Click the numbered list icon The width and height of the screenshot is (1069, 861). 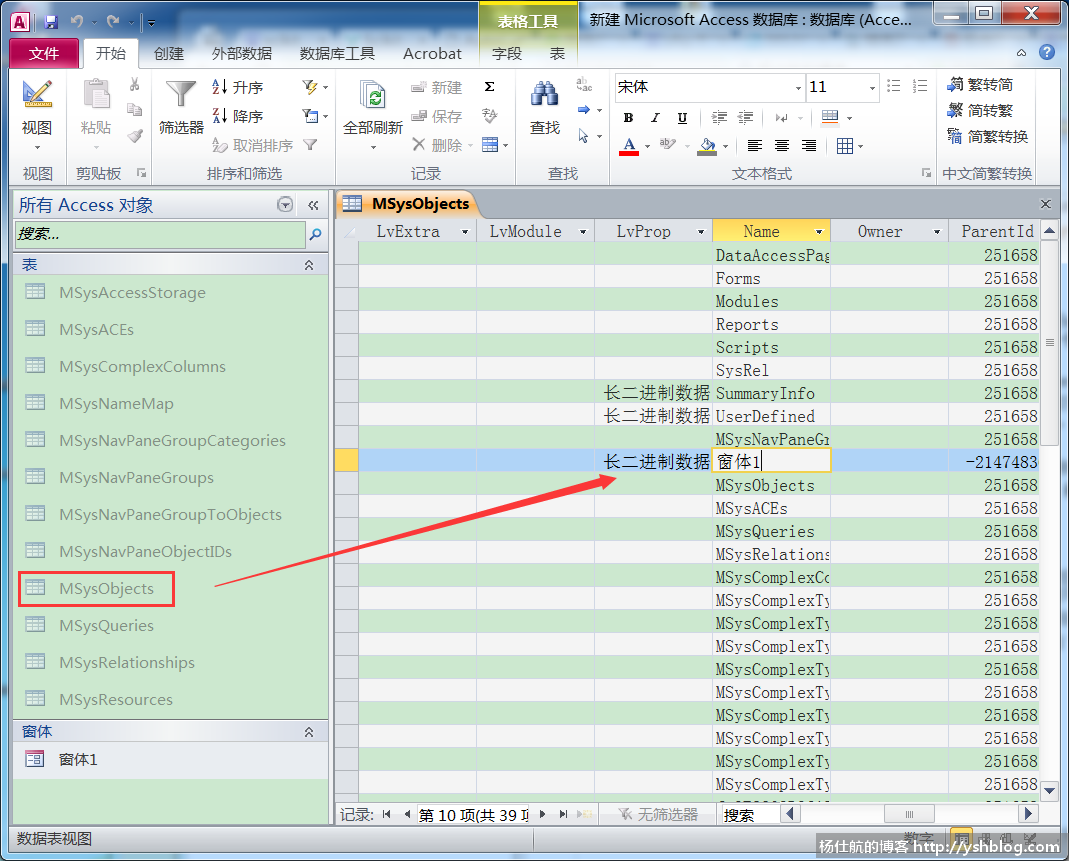920,86
